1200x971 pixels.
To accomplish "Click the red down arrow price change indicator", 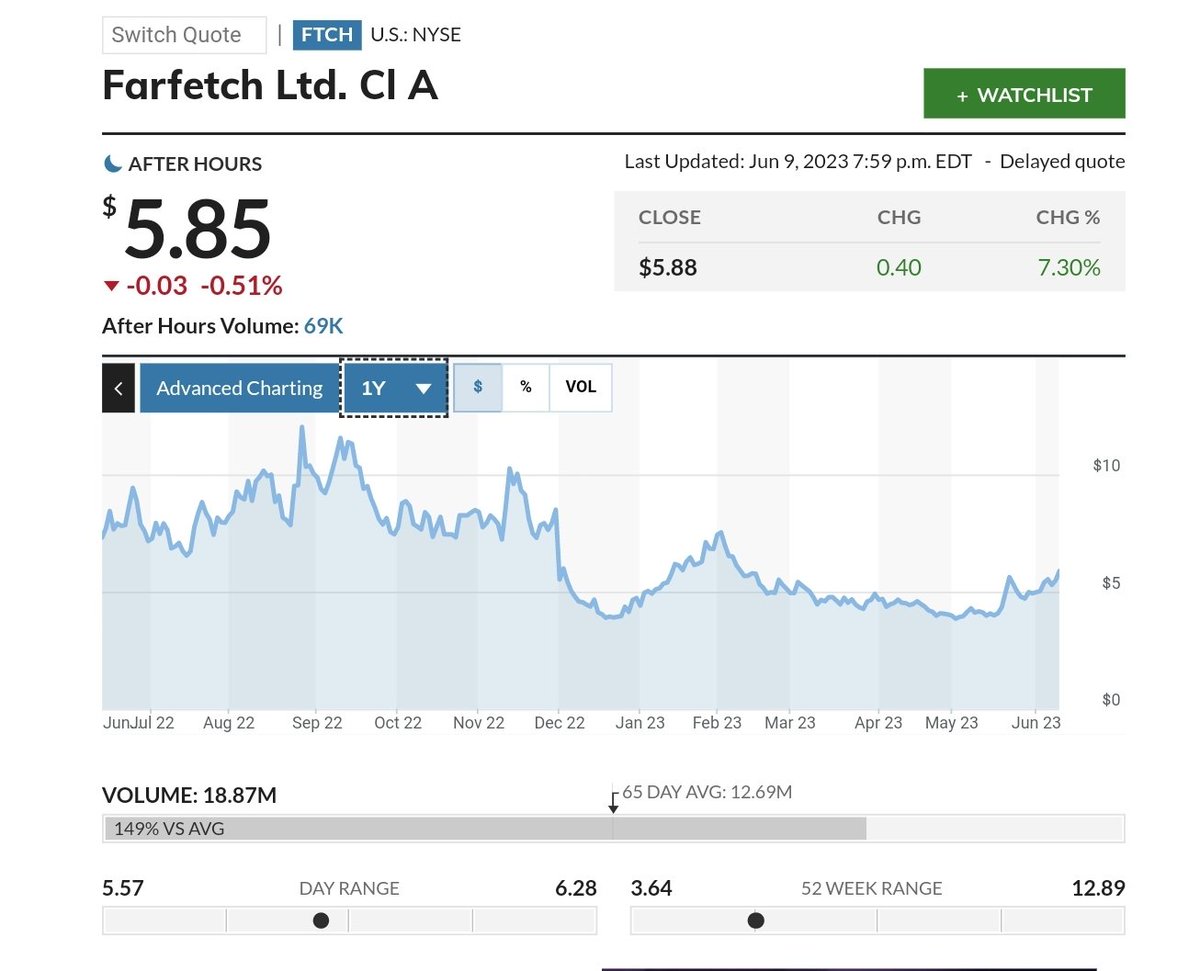I will (x=111, y=287).
